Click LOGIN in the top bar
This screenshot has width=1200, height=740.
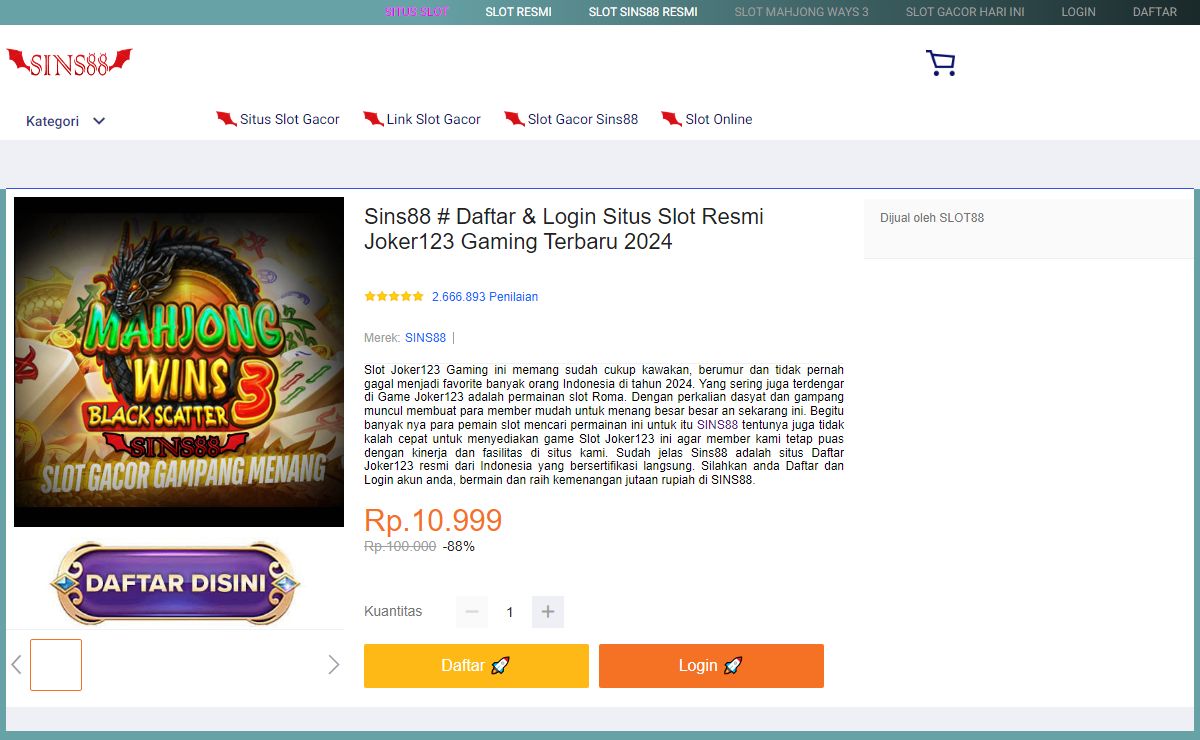click(x=1078, y=12)
